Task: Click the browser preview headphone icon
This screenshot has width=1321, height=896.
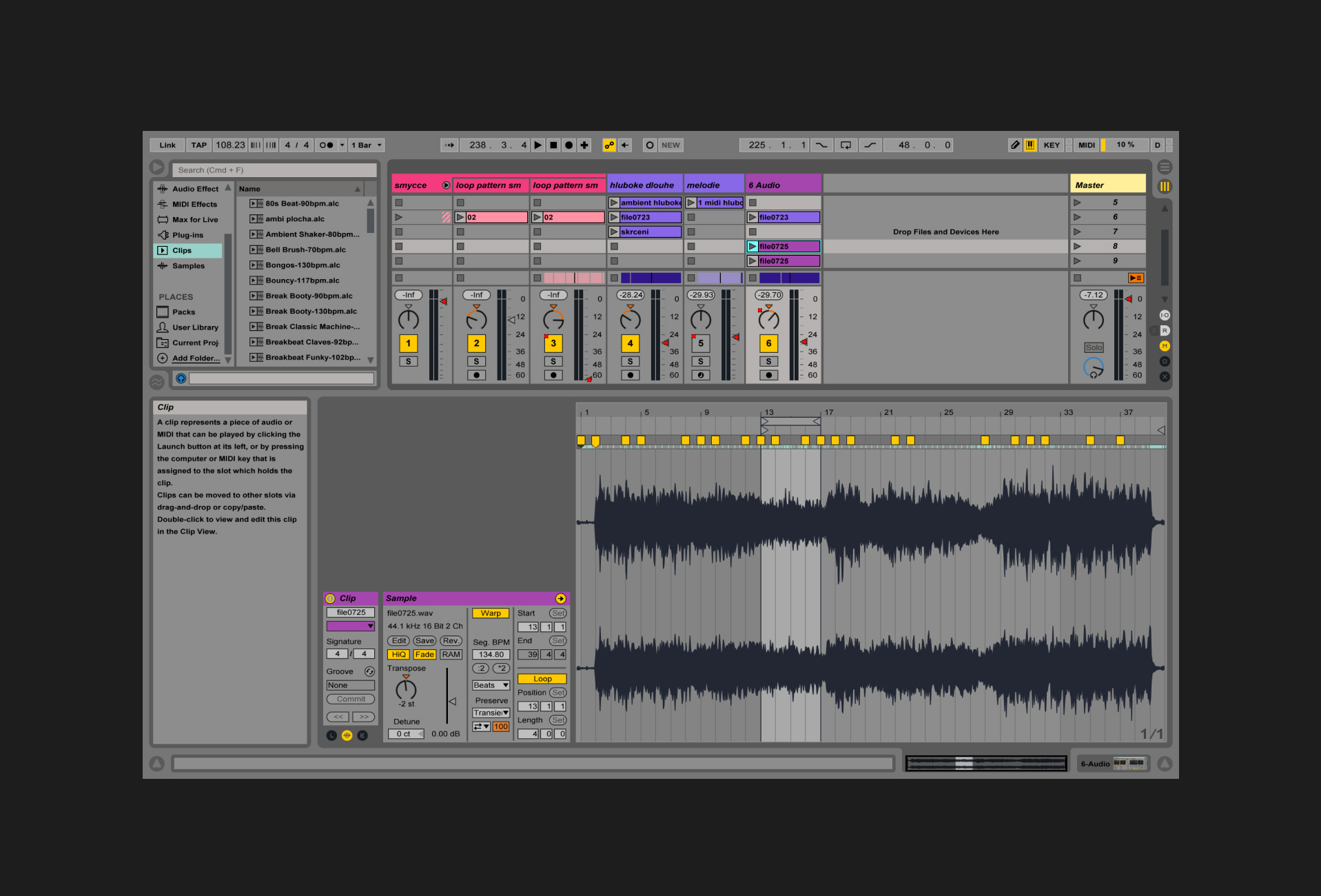Action: point(181,378)
